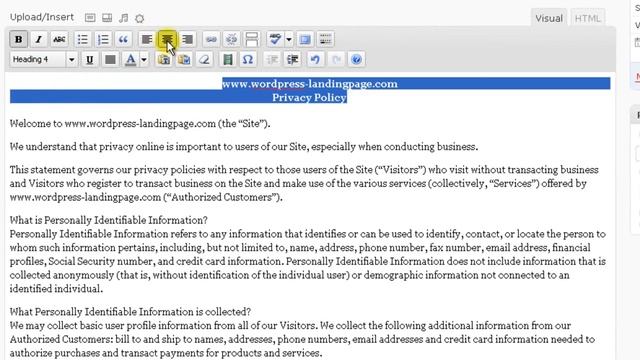Insert embedded media
The height and width of the screenshot is (360, 640).
pyautogui.click(x=228, y=60)
